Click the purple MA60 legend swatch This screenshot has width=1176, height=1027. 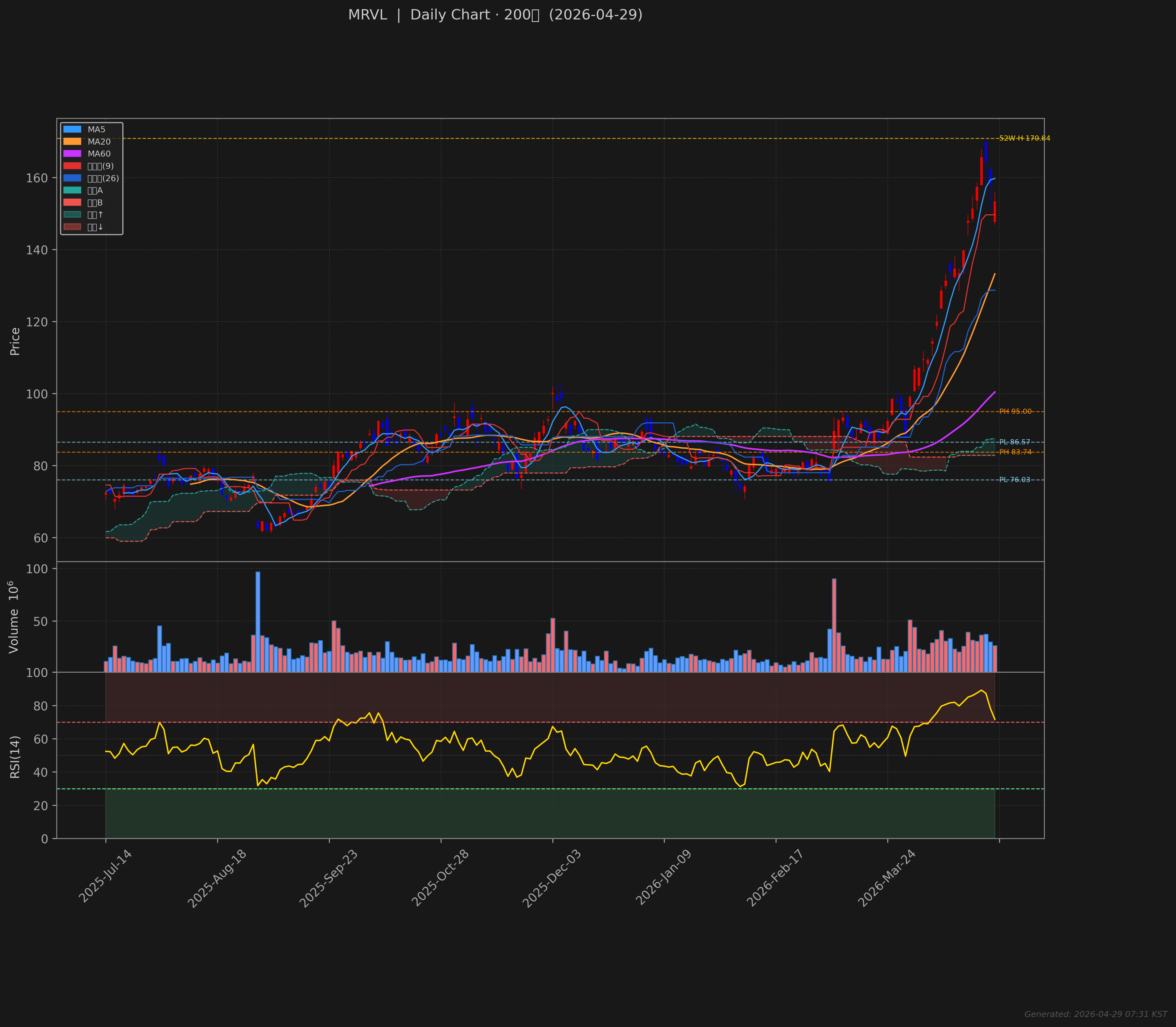click(72, 153)
